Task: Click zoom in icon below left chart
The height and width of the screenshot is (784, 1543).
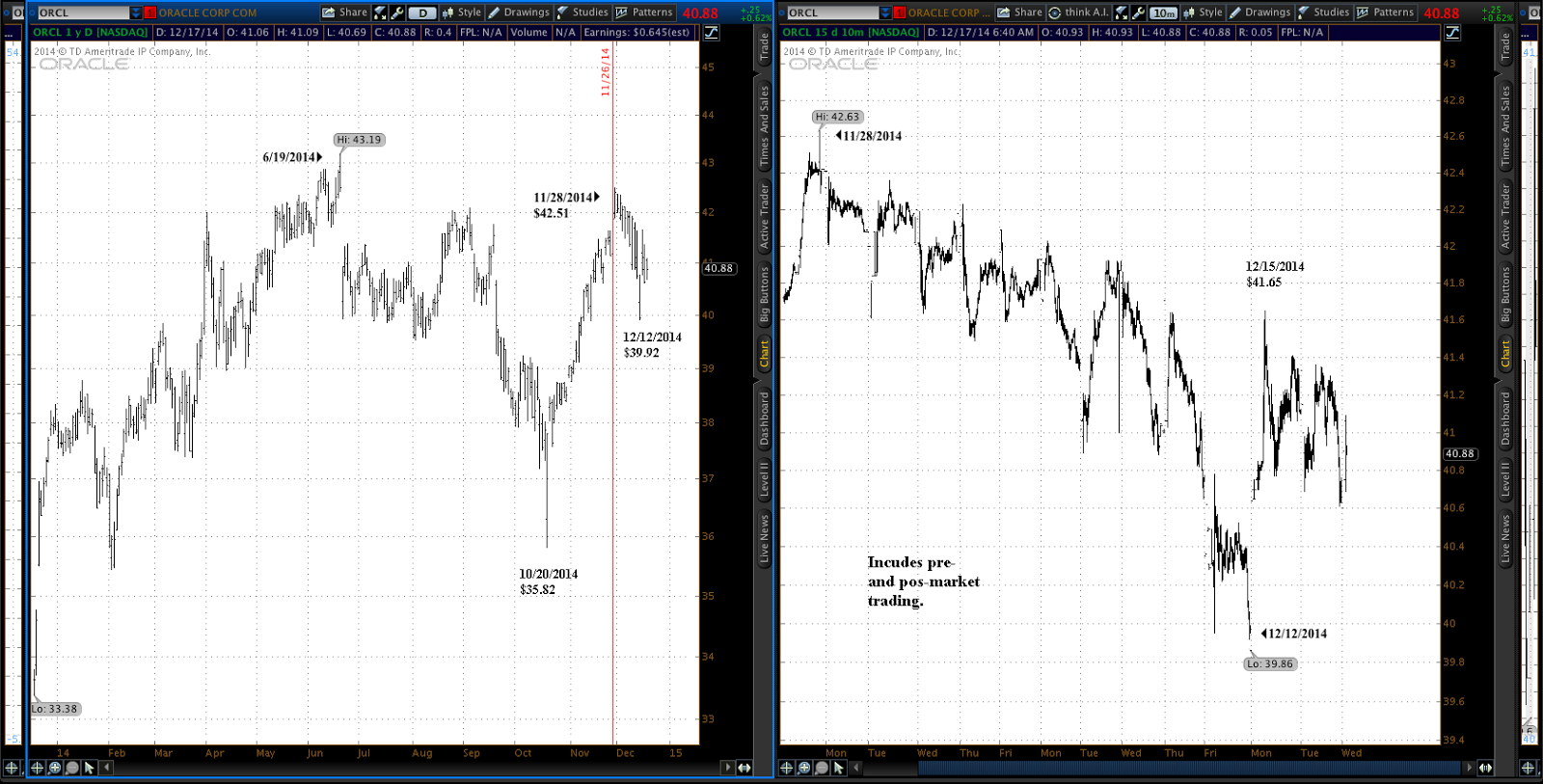Action: (x=55, y=768)
